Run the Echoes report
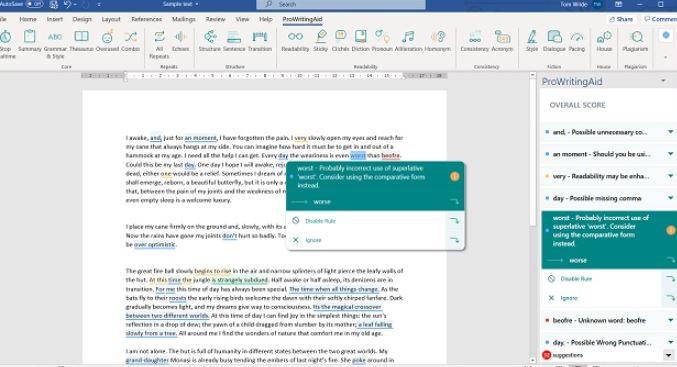This screenshot has height=367, width=677. 180,41
